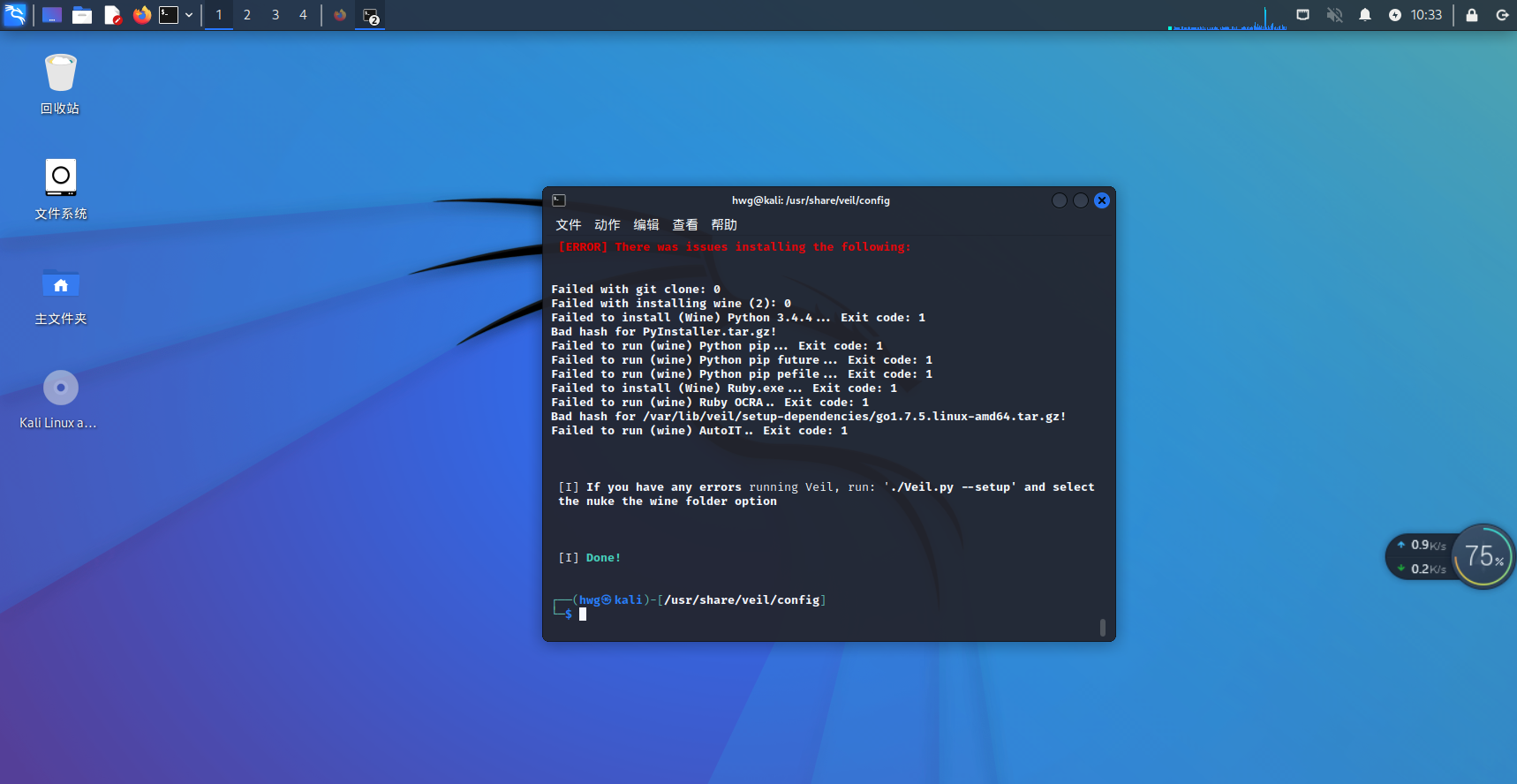Unmute audio via the muted speaker icon
This screenshot has width=1517, height=784.
pos(1334,15)
